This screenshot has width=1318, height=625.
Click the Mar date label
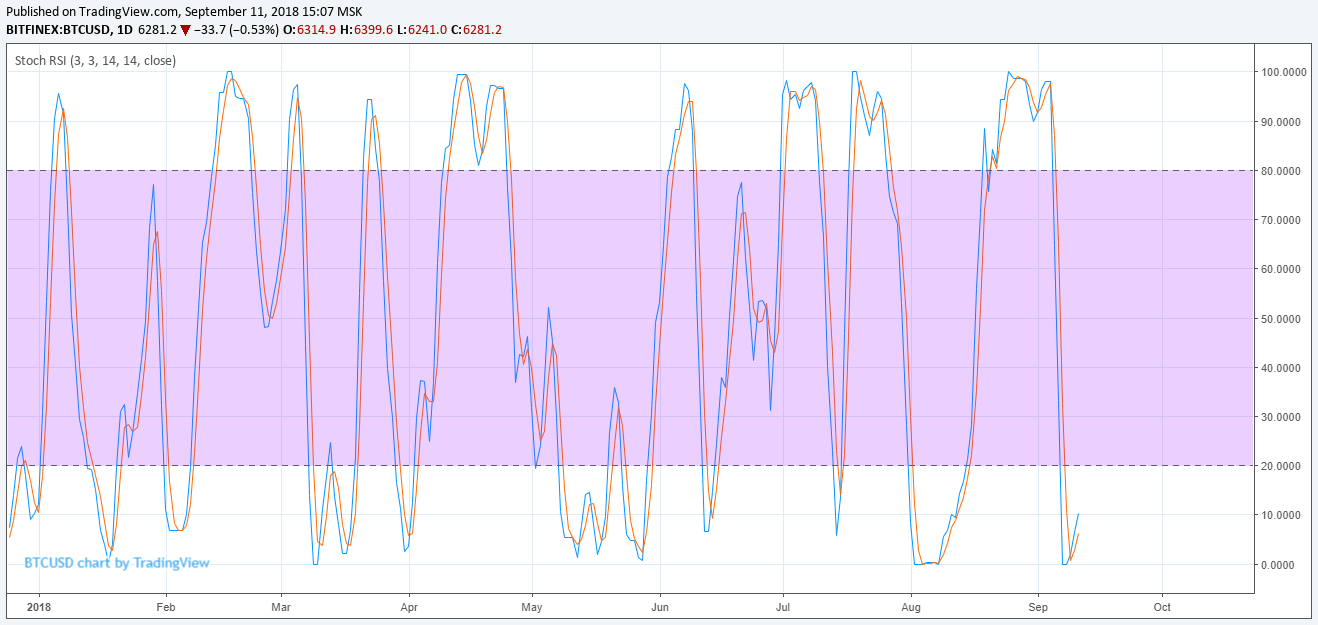[281, 607]
